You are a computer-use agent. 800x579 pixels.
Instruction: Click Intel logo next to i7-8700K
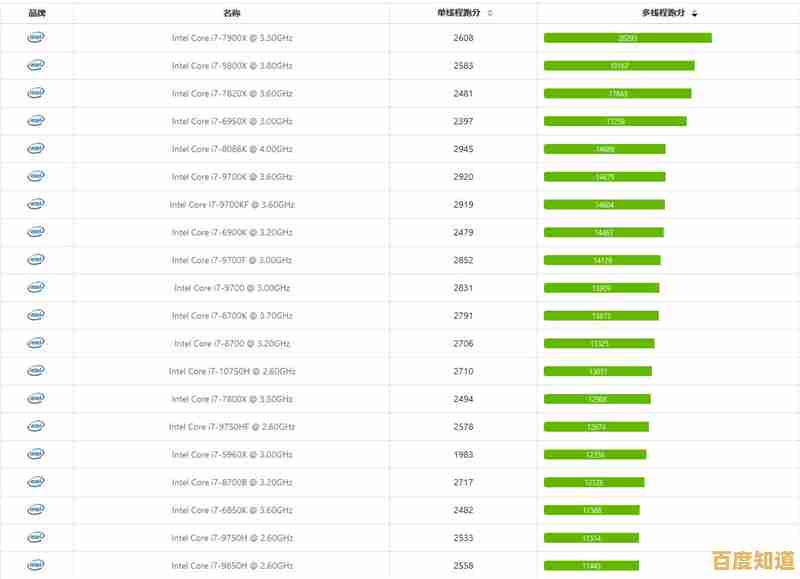36,316
